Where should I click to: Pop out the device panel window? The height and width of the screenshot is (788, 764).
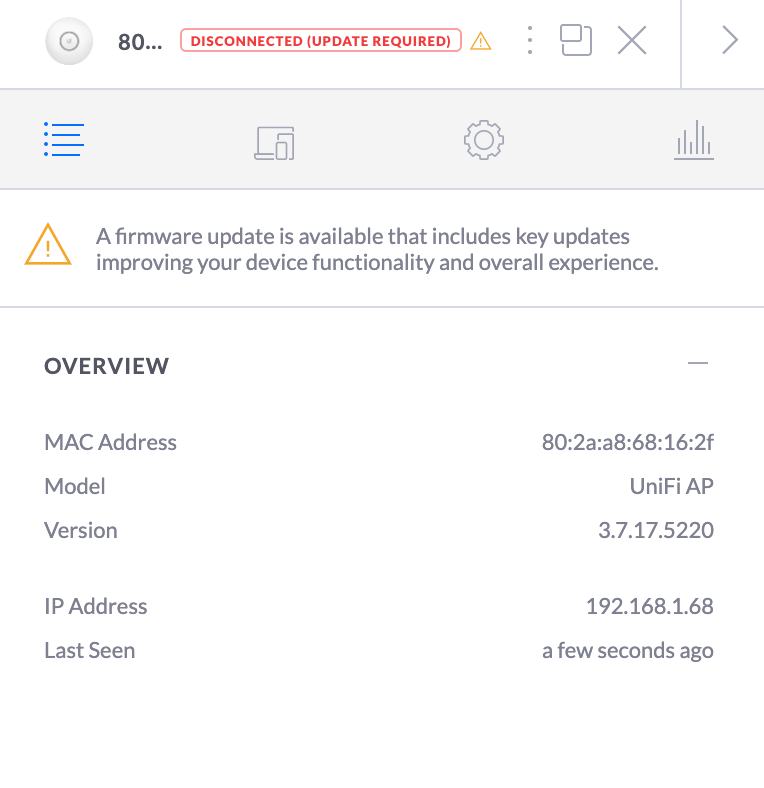tap(576, 41)
